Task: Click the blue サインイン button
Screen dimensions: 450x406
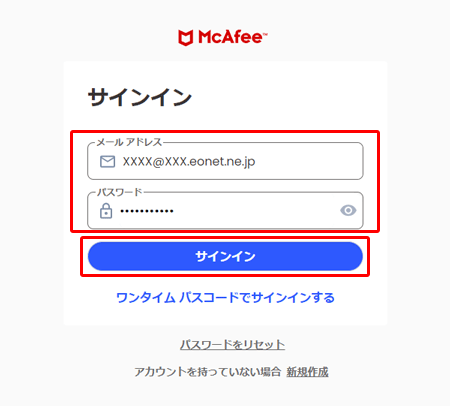Action: [225, 256]
